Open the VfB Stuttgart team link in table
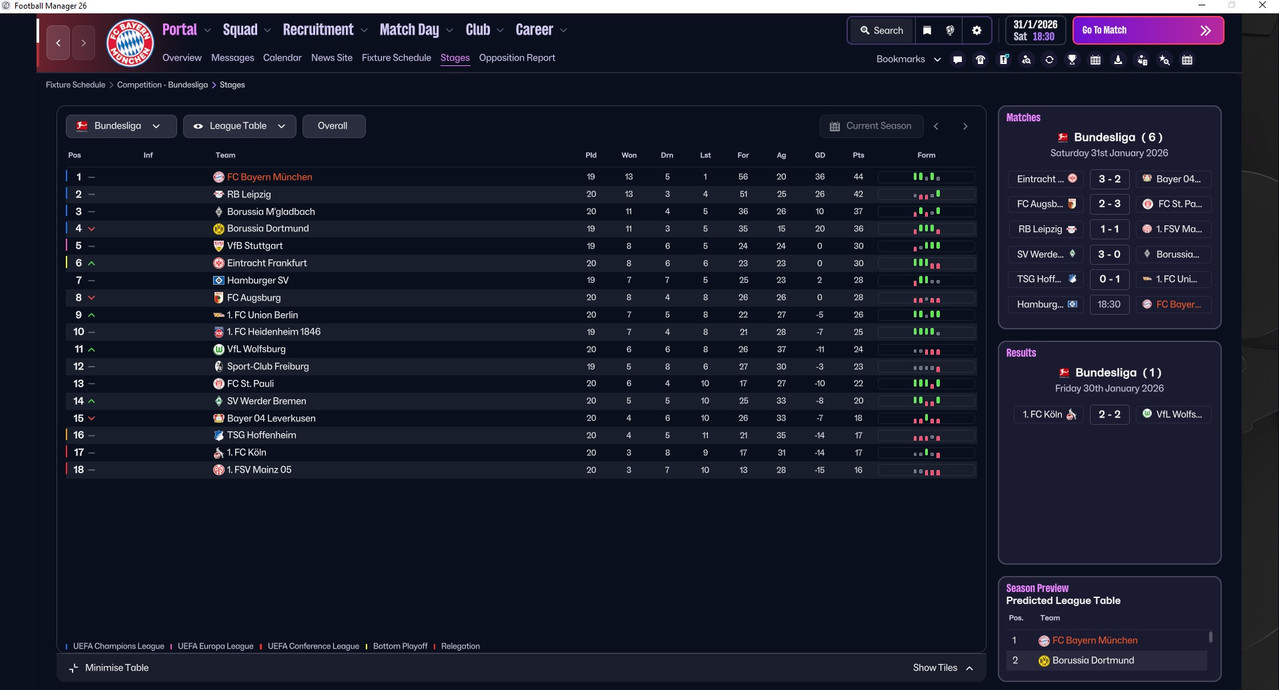The image size is (1279, 690). pos(255,246)
